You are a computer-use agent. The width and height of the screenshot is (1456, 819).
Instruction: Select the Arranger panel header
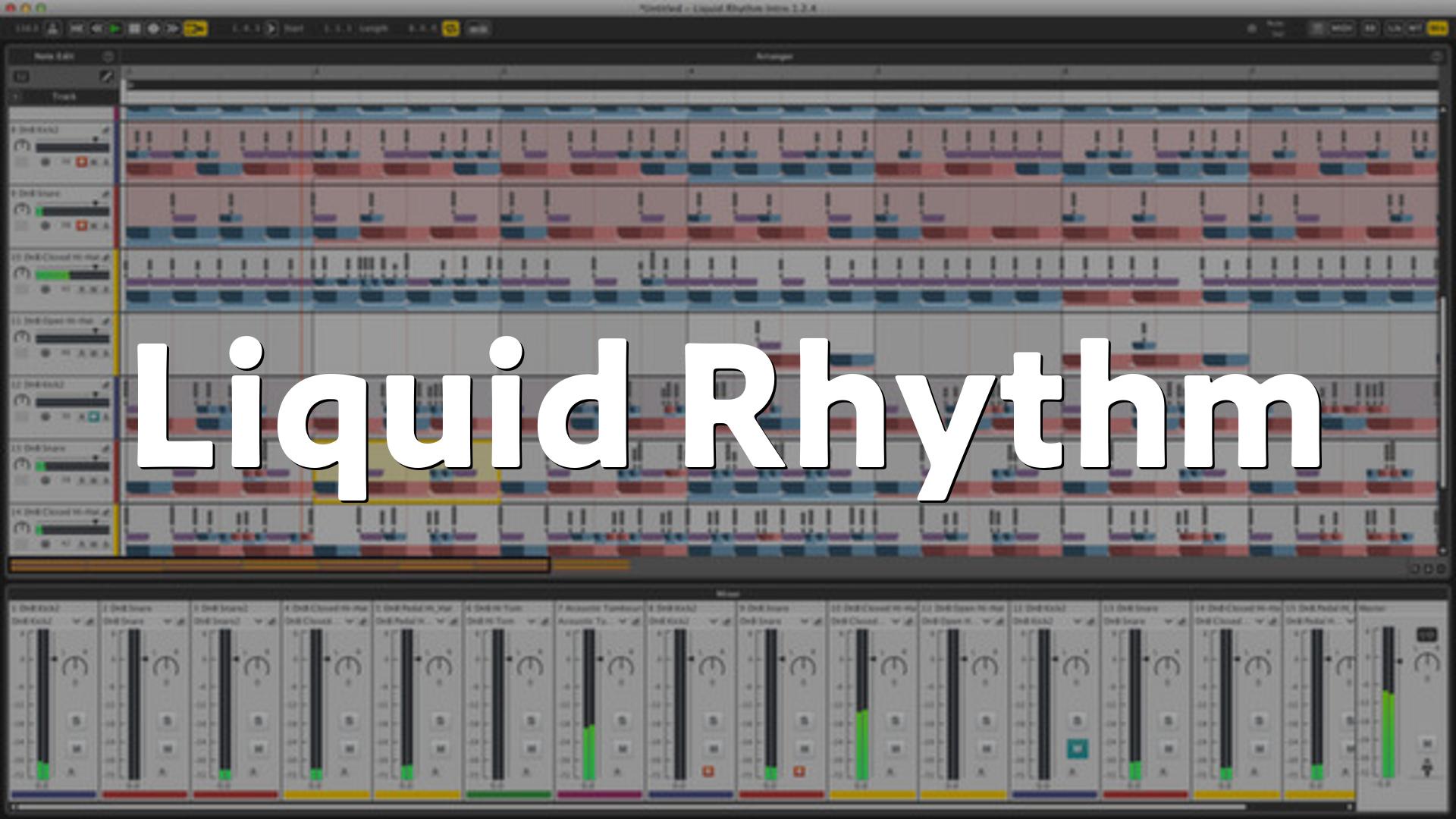[x=774, y=56]
